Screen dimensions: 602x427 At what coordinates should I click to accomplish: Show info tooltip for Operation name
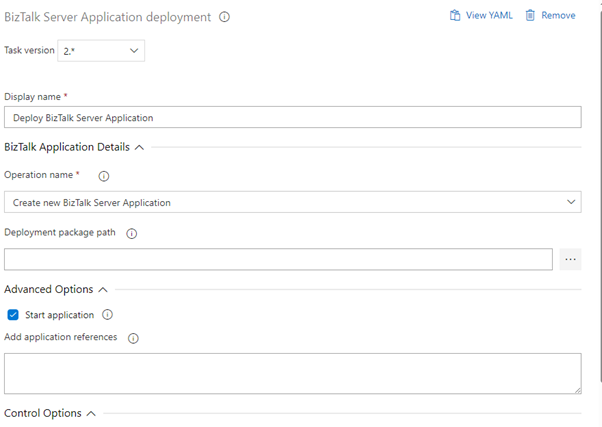[104, 176]
